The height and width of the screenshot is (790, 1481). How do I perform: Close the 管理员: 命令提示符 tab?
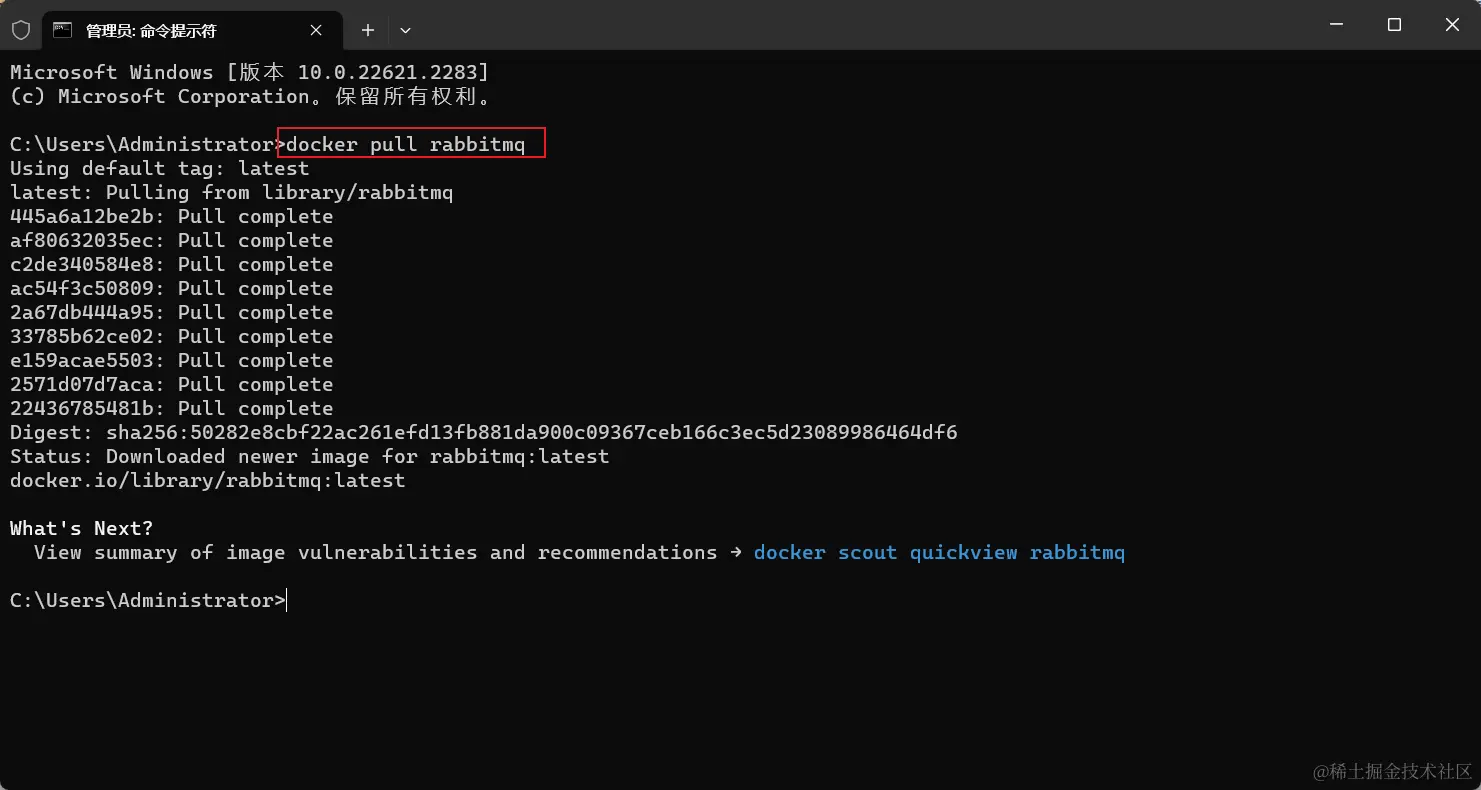(316, 30)
